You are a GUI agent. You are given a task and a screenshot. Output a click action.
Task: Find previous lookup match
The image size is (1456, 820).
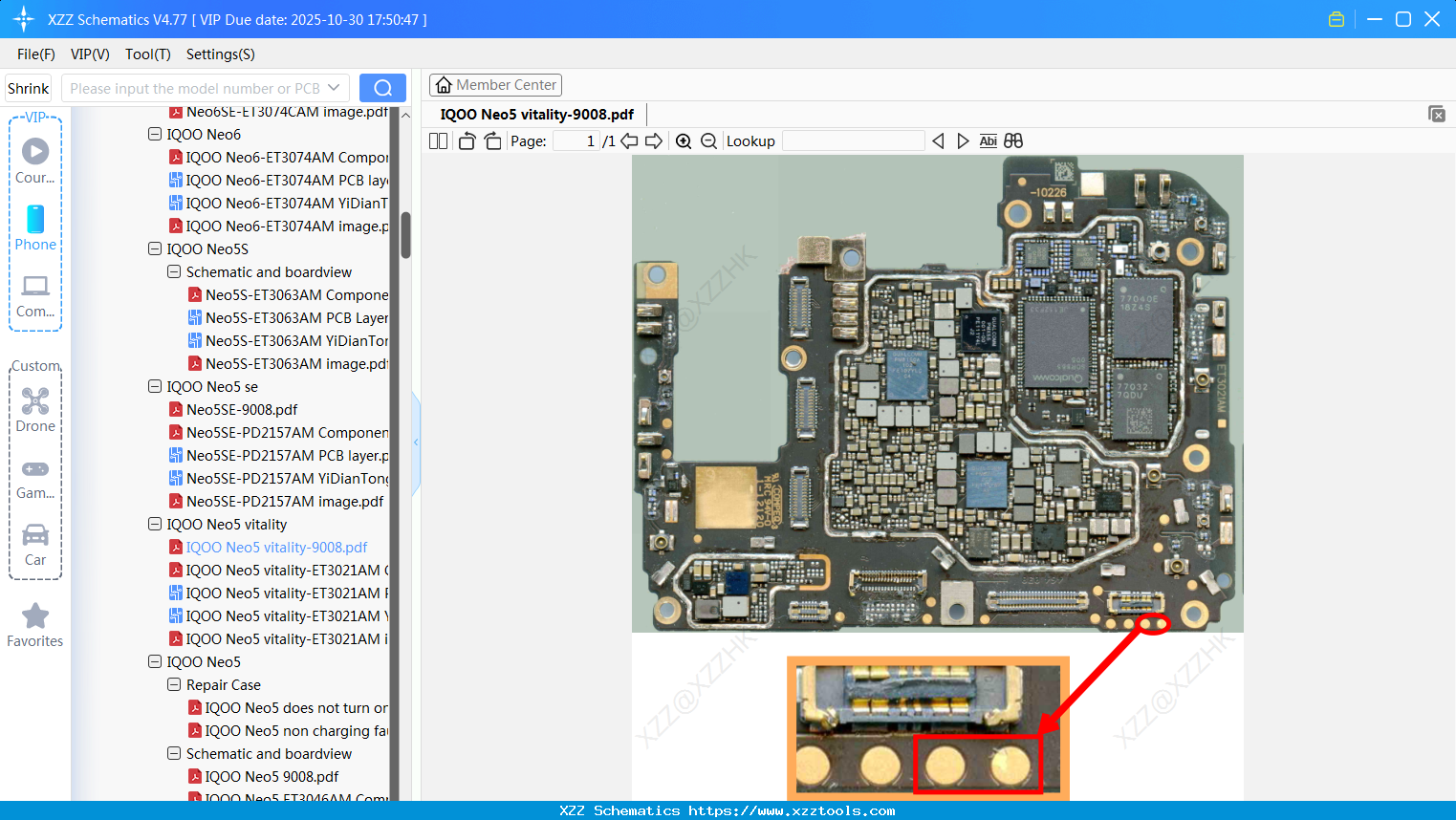point(938,141)
